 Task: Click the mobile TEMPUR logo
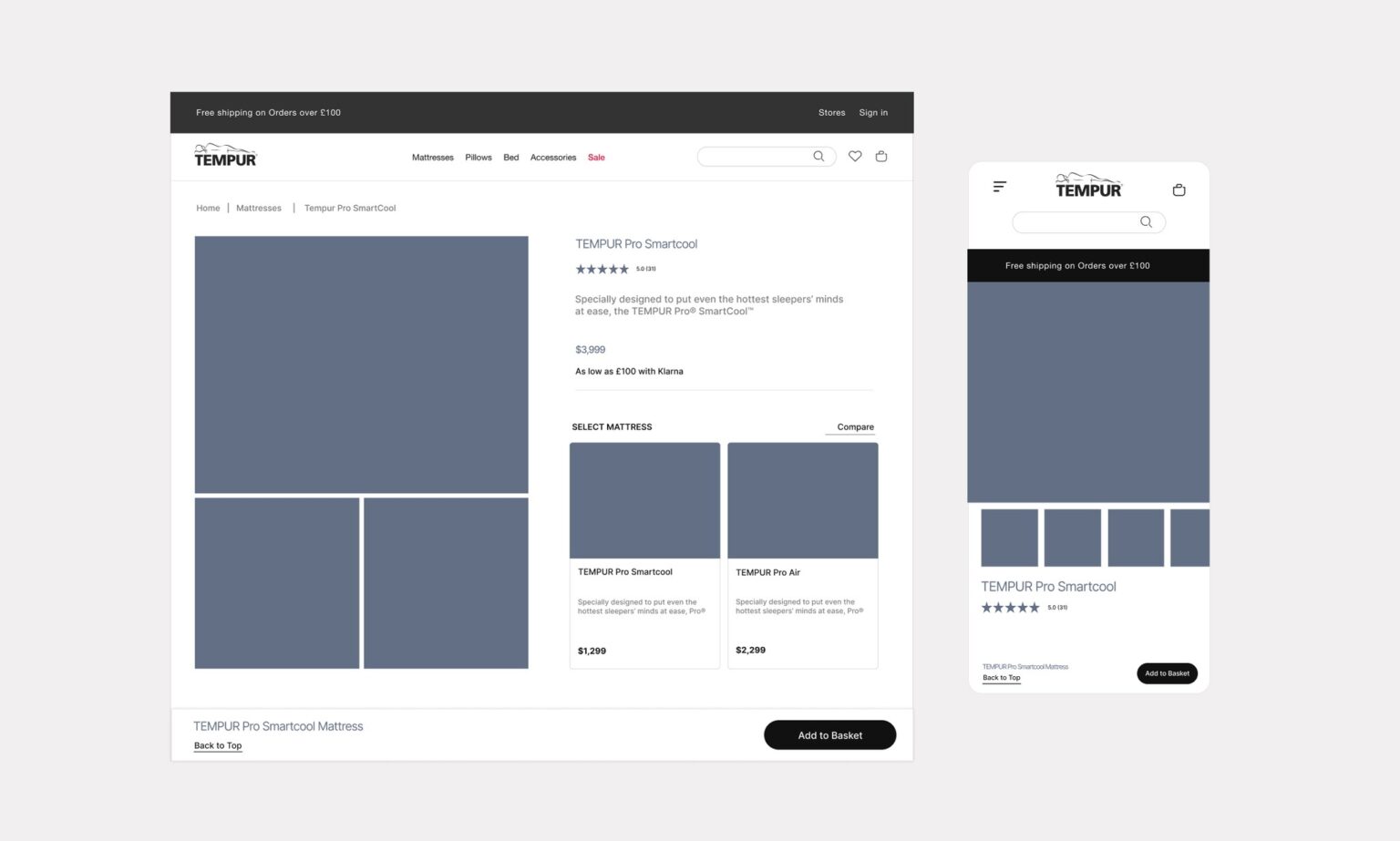pyautogui.click(x=1088, y=186)
